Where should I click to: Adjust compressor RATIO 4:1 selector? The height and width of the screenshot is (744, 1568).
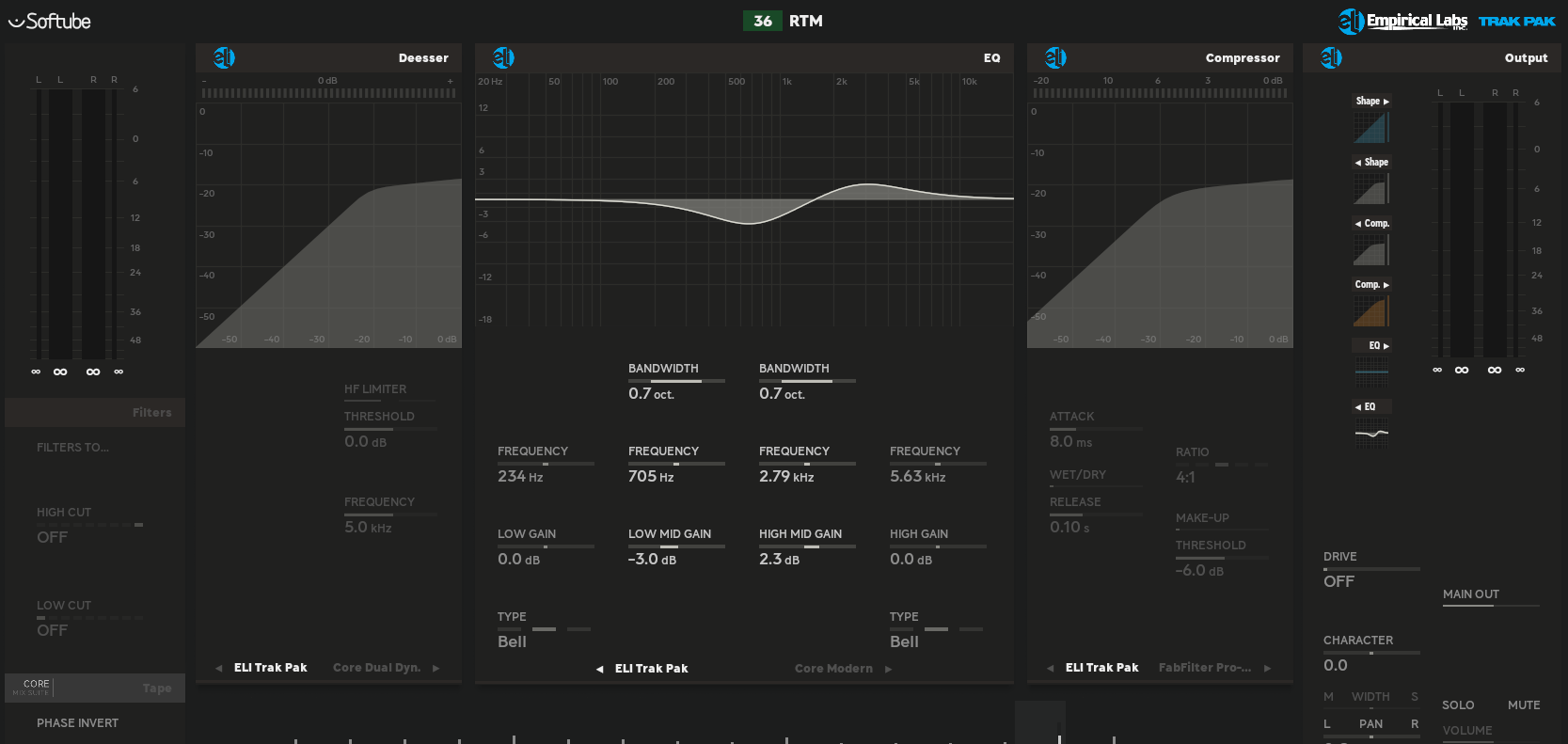point(1222,466)
